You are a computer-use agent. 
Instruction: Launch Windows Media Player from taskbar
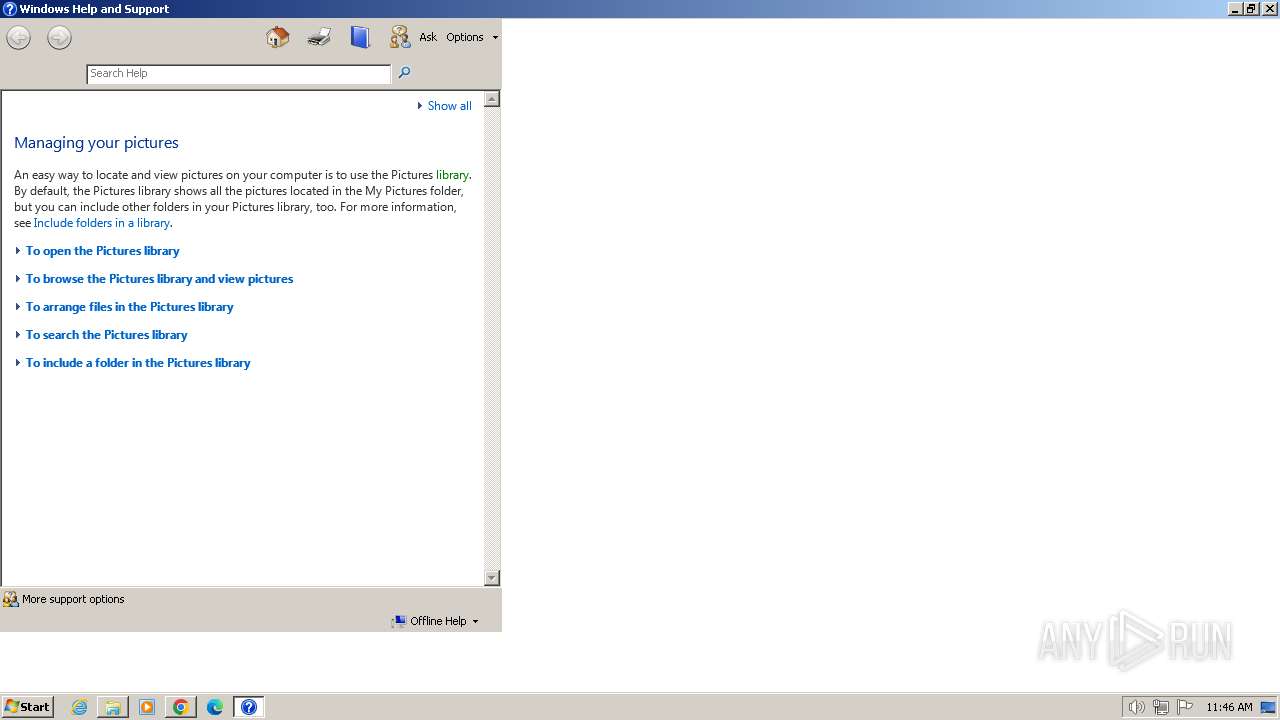pos(147,707)
